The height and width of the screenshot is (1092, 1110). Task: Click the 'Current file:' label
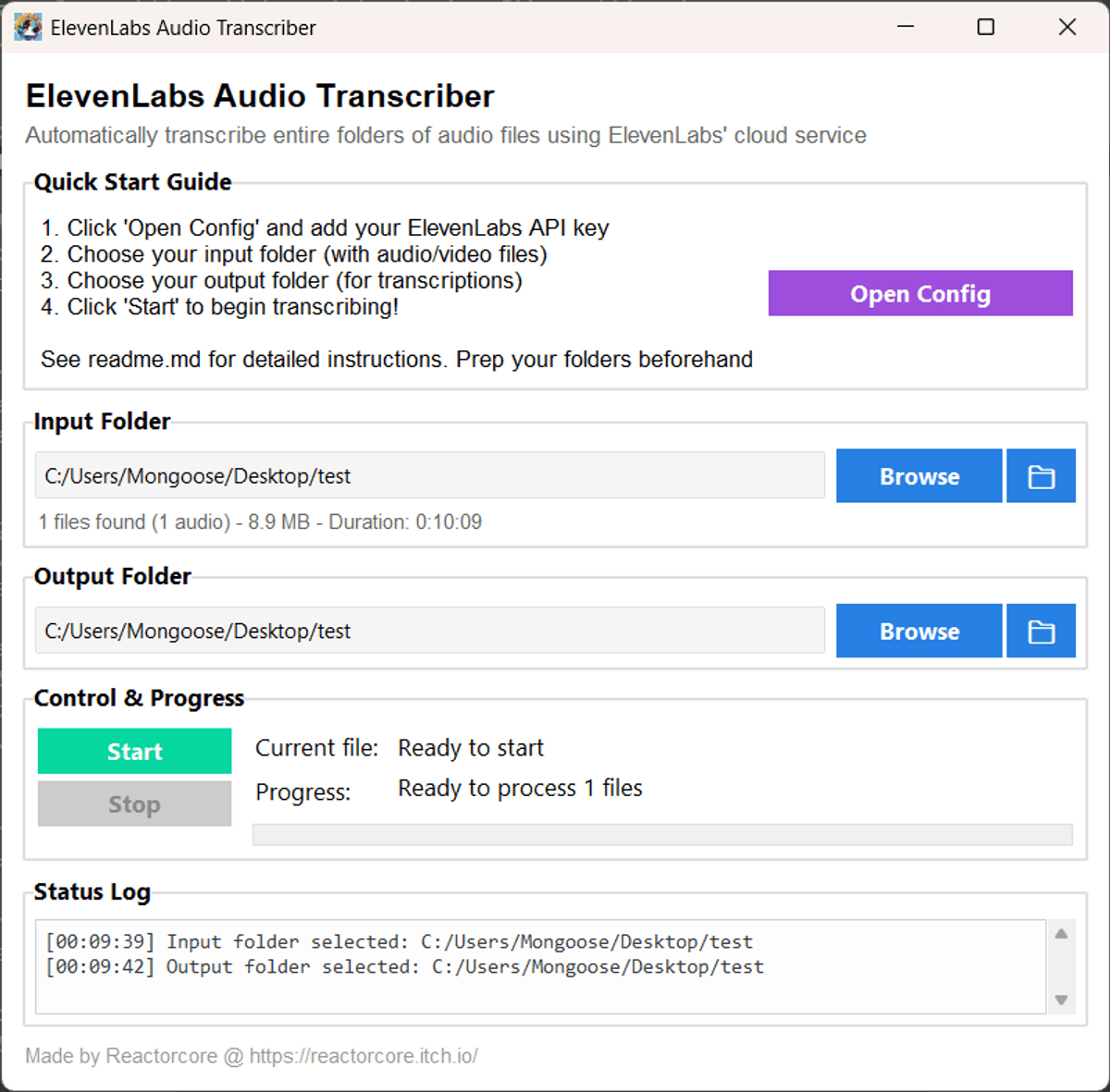pos(317,747)
